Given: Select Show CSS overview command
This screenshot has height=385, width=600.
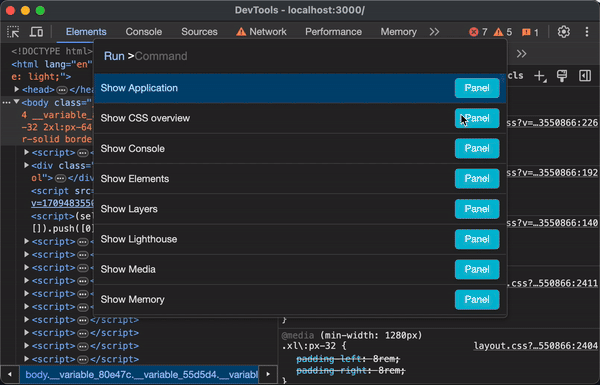Looking at the screenshot, I should pos(300,118).
